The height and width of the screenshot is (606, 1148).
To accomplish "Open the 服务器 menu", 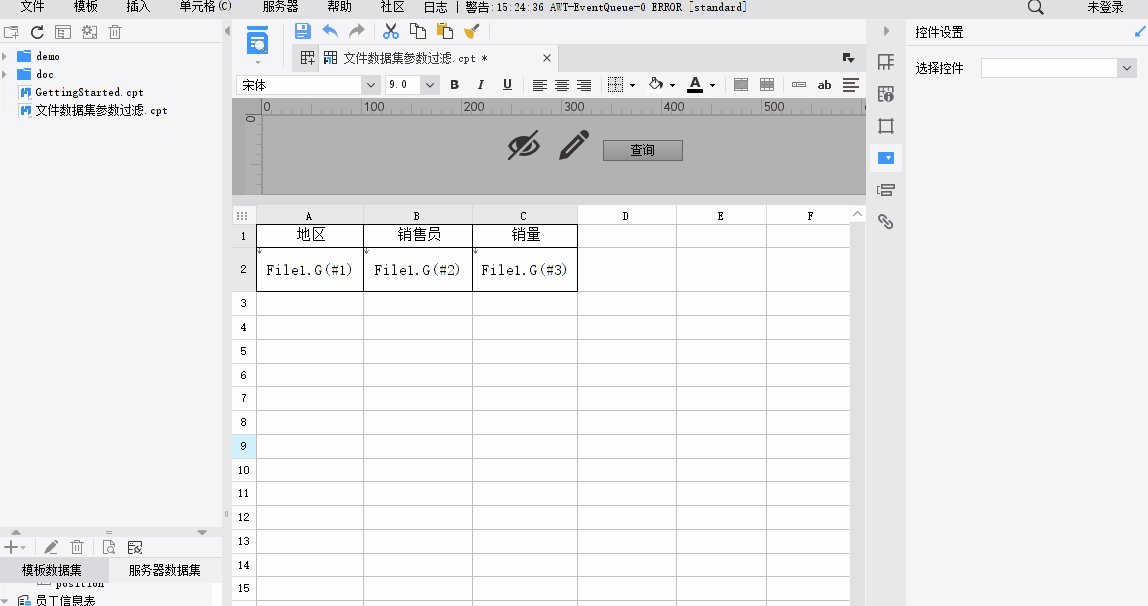I will click(x=280, y=7).
